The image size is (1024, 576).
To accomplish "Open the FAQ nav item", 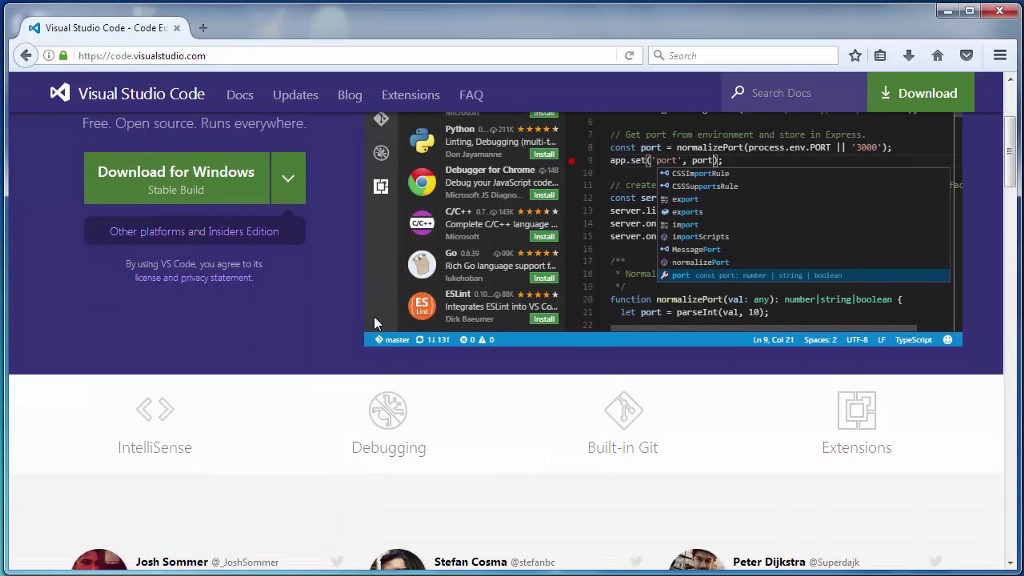I will (x=471, y=95).
